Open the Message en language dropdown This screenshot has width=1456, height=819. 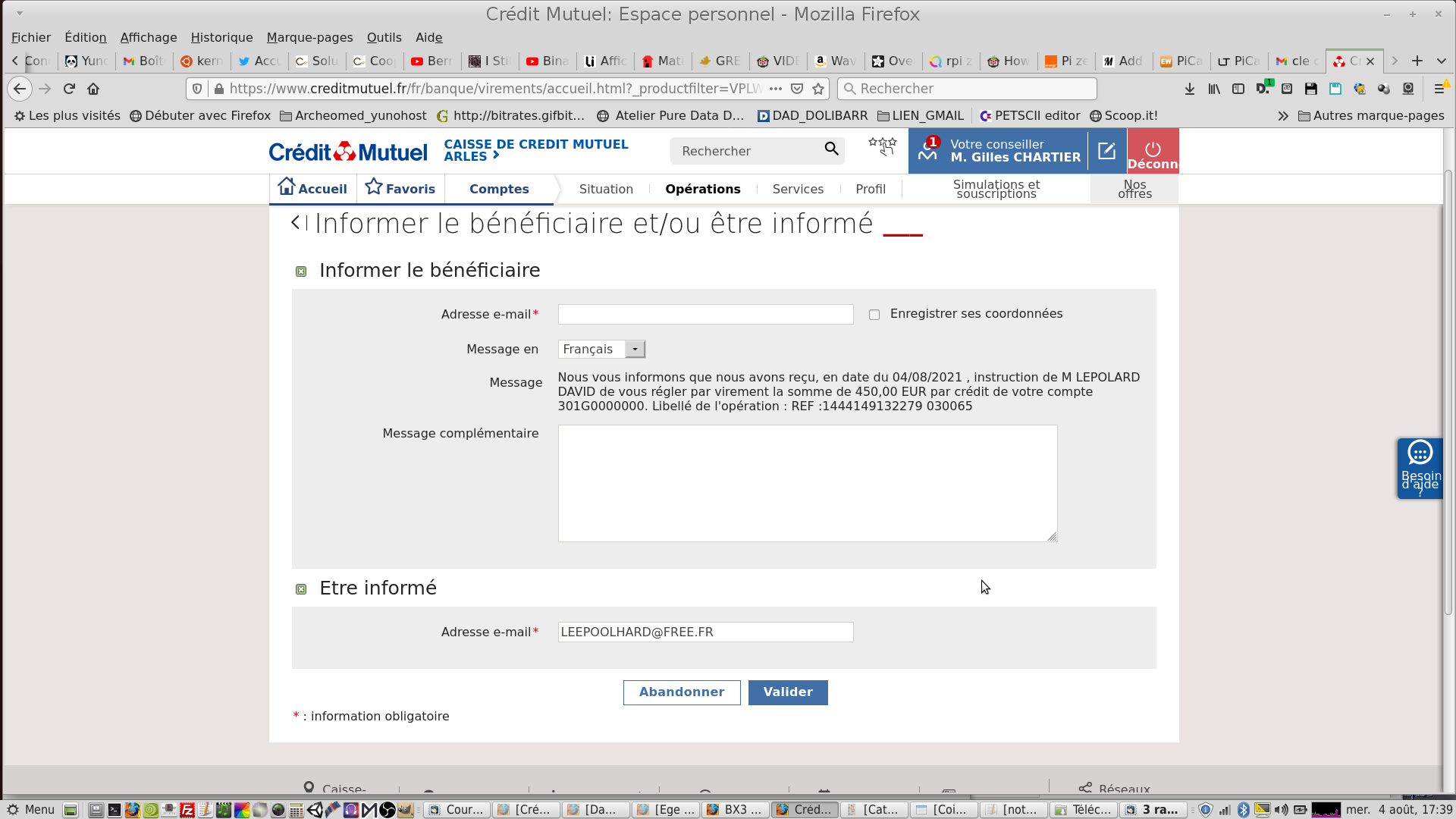click(x=635, y=350)
